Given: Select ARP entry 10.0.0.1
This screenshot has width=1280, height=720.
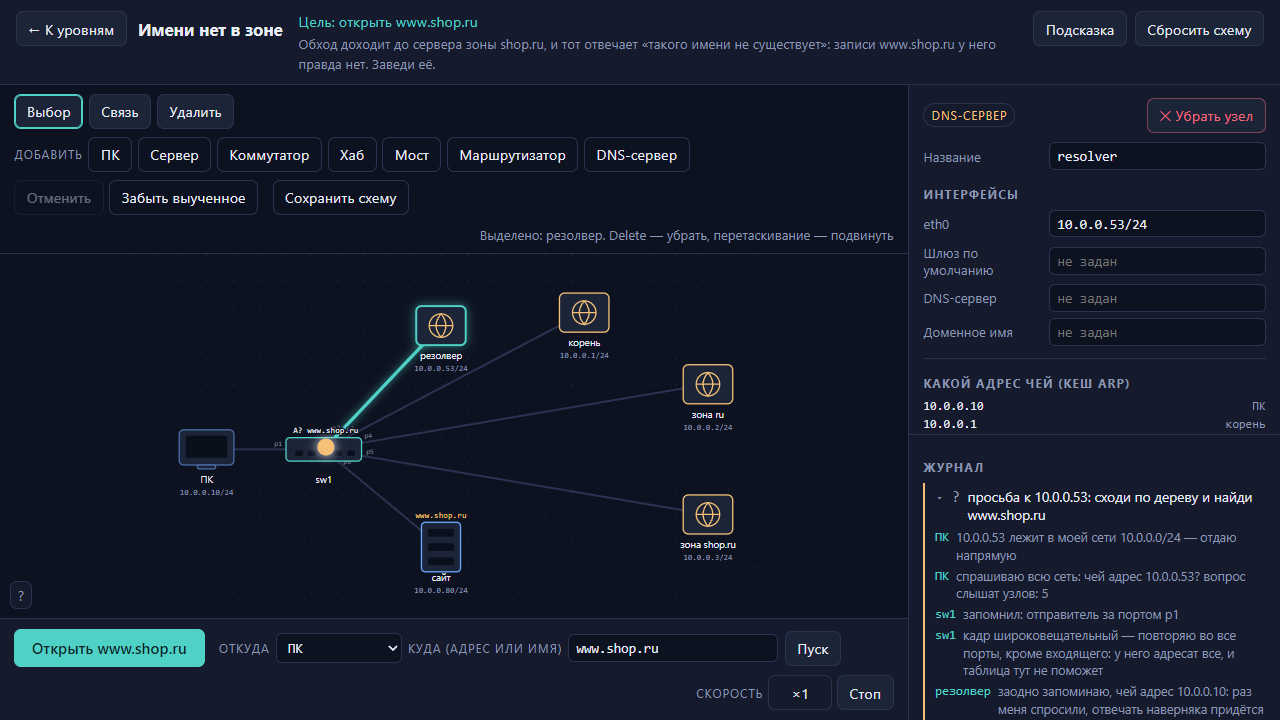Looking at the screenshot, I should (x=1094, y=424).
